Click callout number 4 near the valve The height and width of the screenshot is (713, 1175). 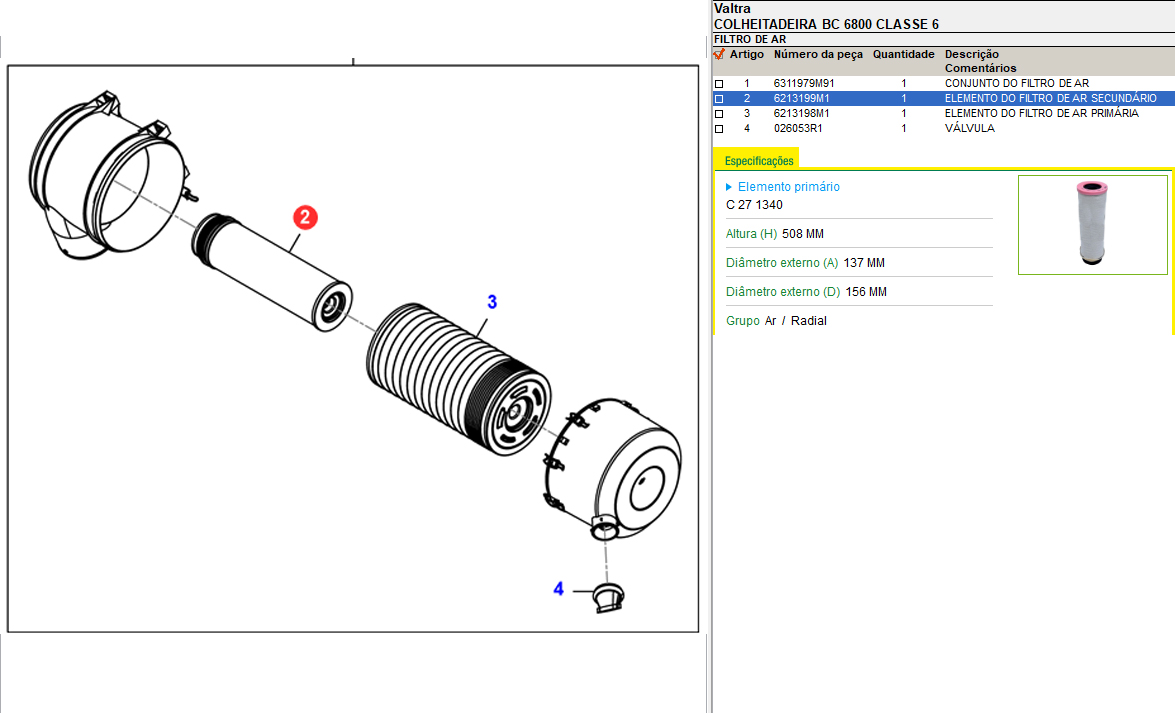click(x=559, y=589)
